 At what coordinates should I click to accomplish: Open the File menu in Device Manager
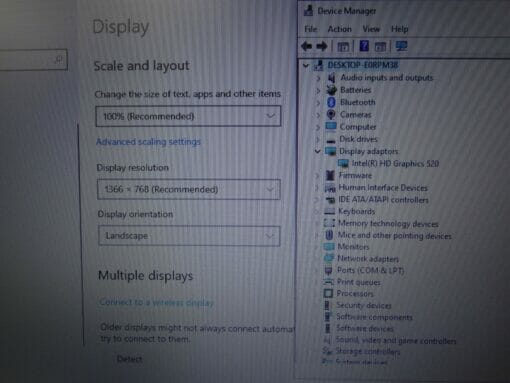pyautogui.click(x=311, y=29)
